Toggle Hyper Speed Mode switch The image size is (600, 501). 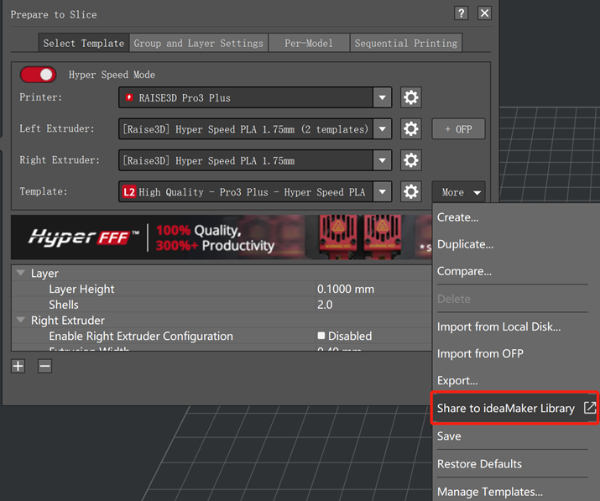click(38, 75)
